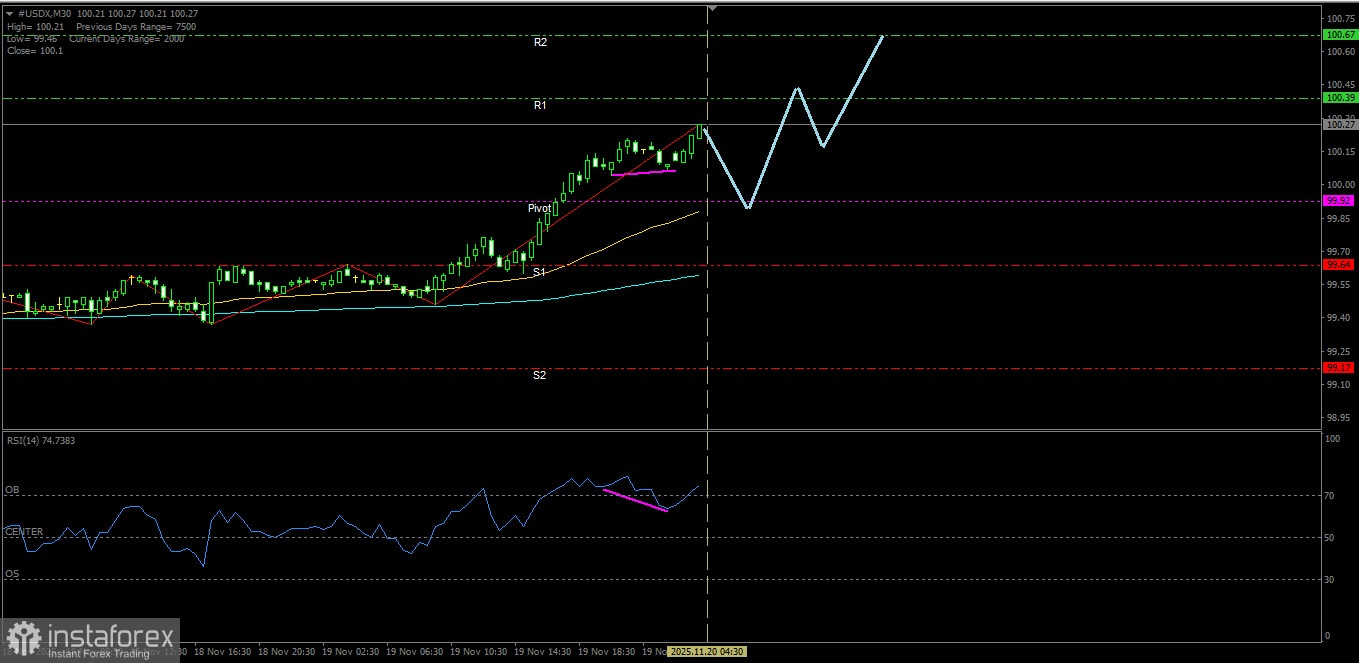Click the red 99.17 price tag
The width and height of the screenshot is (1359, 663).
click(1337, 367)
